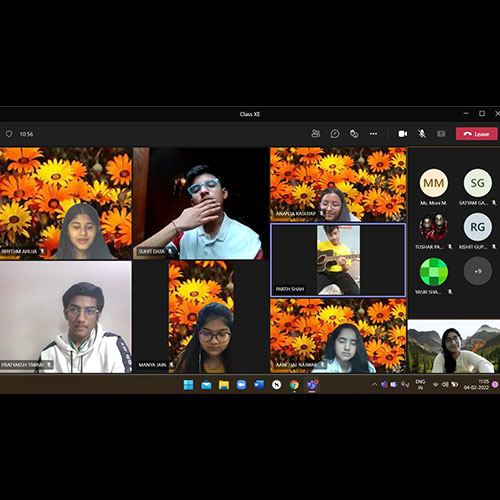Viewport: 500px width, 500px height.
Task: Leave the Class XI meeting
Action: coord(476,134)
